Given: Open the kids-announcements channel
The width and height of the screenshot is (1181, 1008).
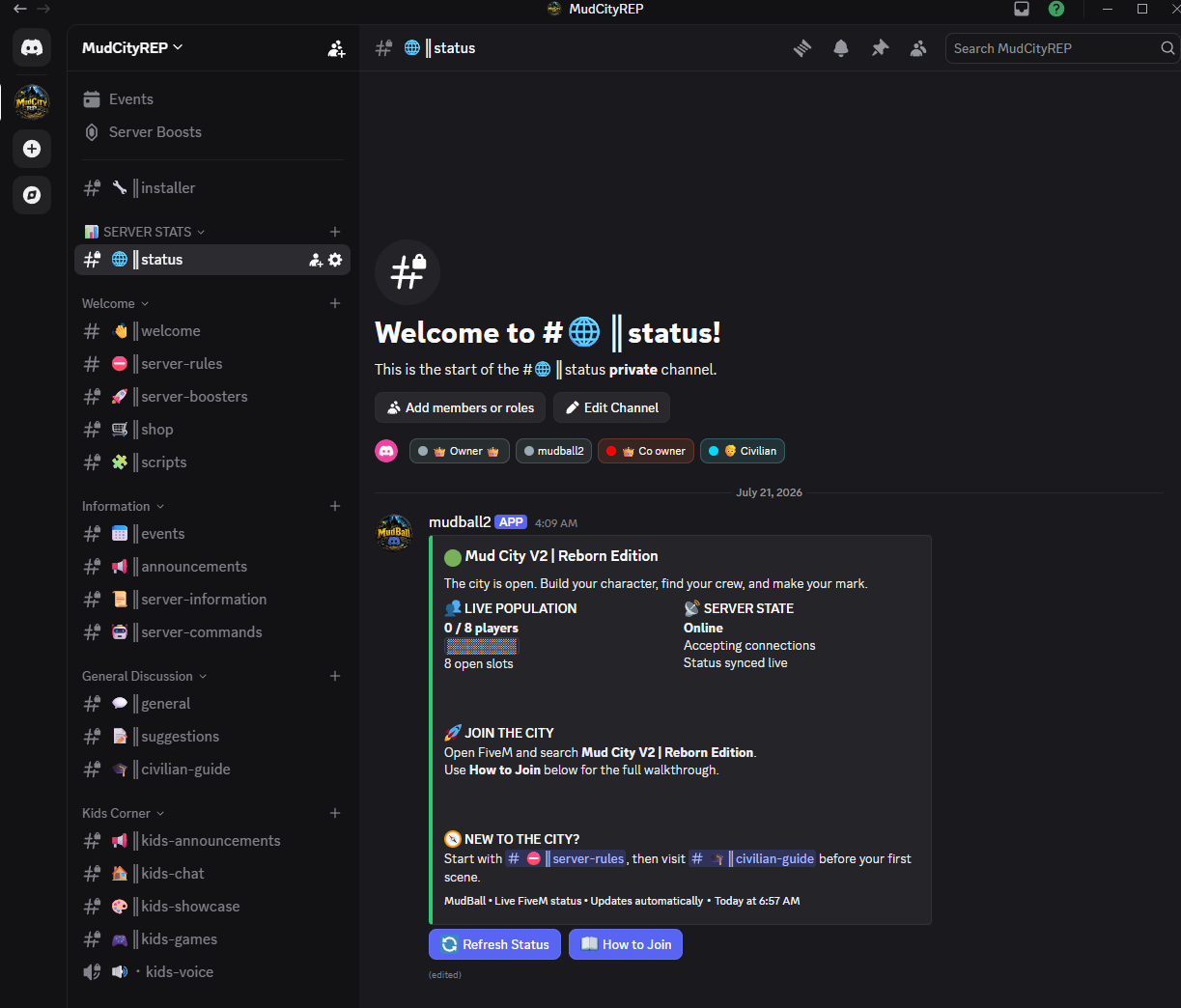Looking at the screenshot, I should pos(212,841).
